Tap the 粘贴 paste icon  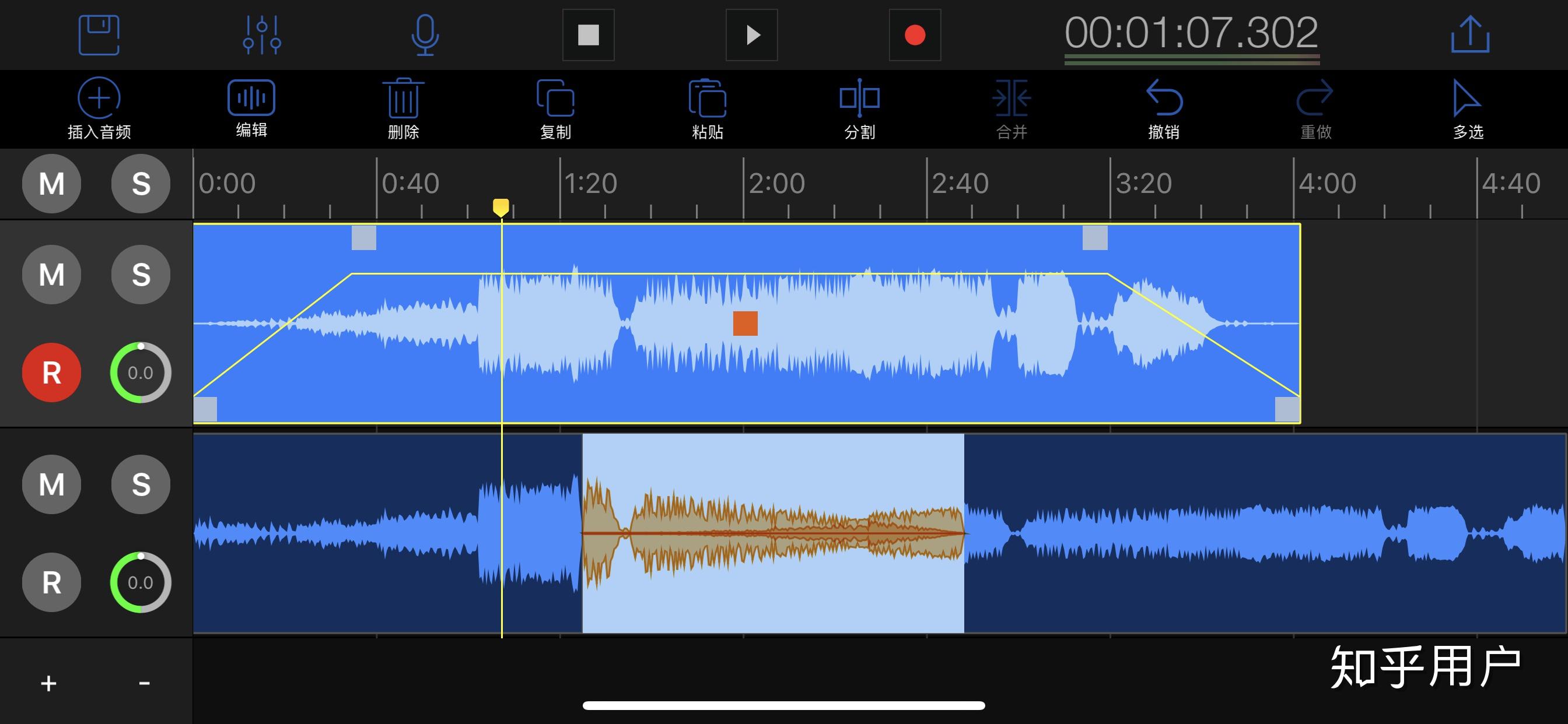pos(708,109)
